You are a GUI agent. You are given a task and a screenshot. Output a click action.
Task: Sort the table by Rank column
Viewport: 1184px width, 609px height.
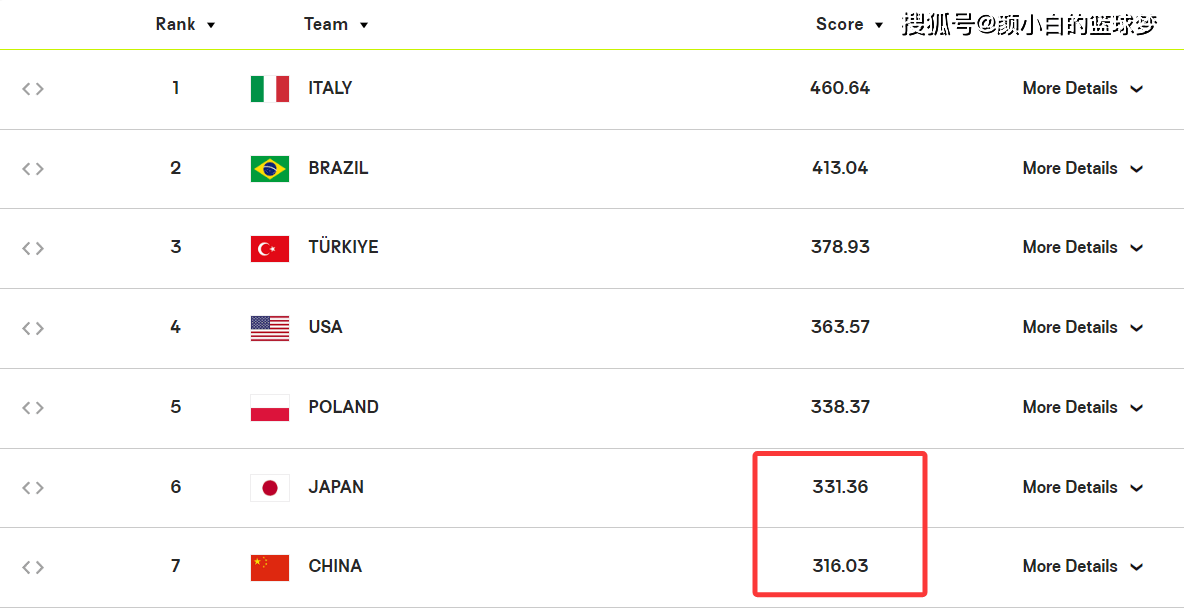(x=186, y=24)
